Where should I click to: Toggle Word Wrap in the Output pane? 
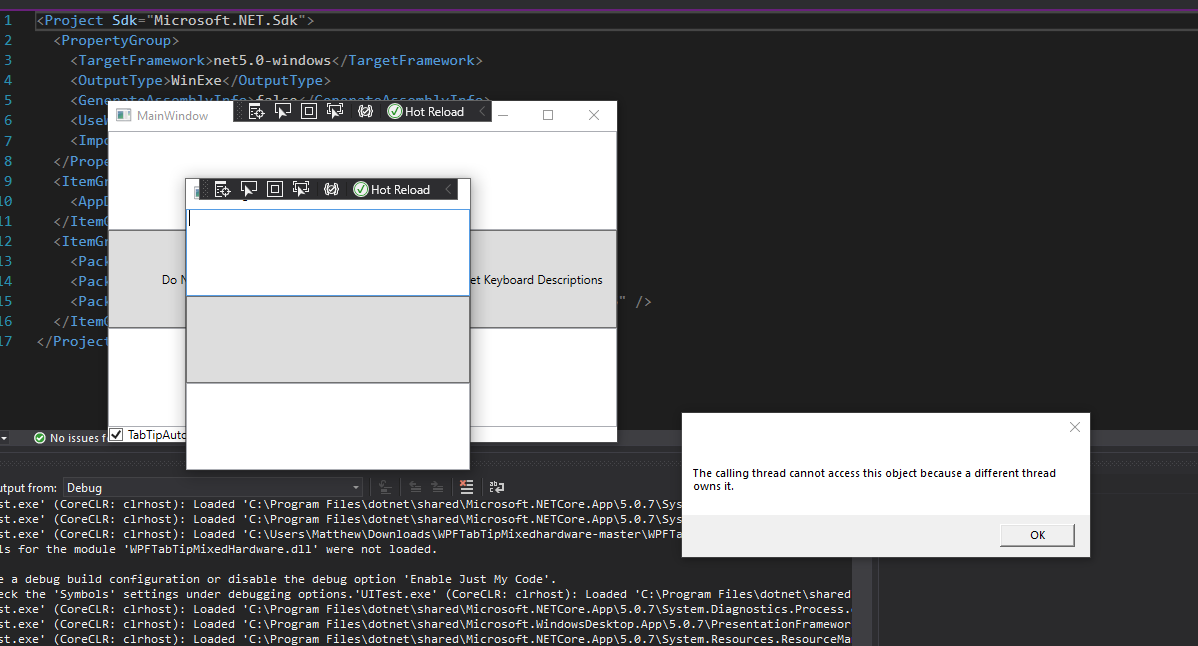click(x=497, y=487)
